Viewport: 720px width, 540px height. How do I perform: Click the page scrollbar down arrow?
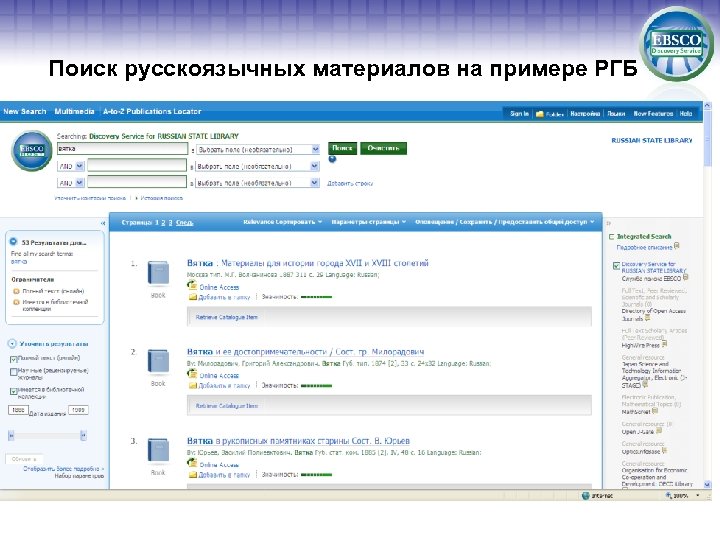click(x=707, y=484)
